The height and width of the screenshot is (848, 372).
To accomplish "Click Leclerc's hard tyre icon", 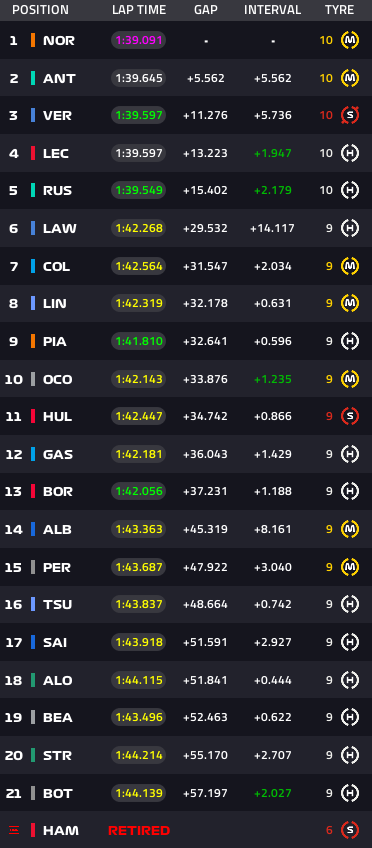I will [350, 153].
